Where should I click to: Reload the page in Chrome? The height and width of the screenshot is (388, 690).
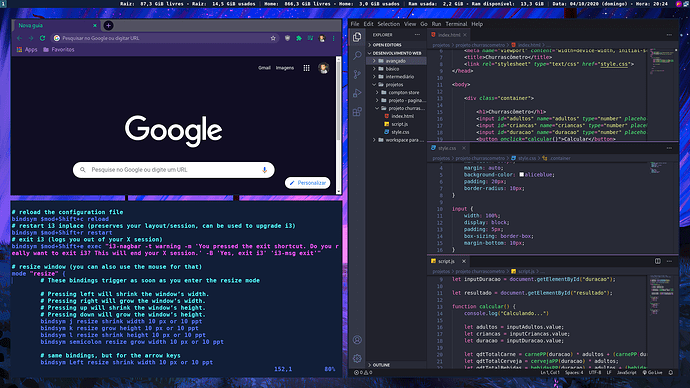[x=42, y=38]
